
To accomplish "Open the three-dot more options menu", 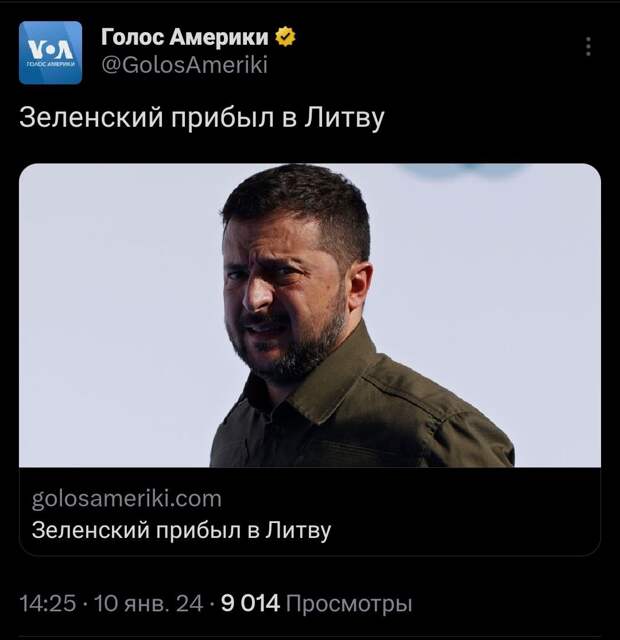I will 588,47.
